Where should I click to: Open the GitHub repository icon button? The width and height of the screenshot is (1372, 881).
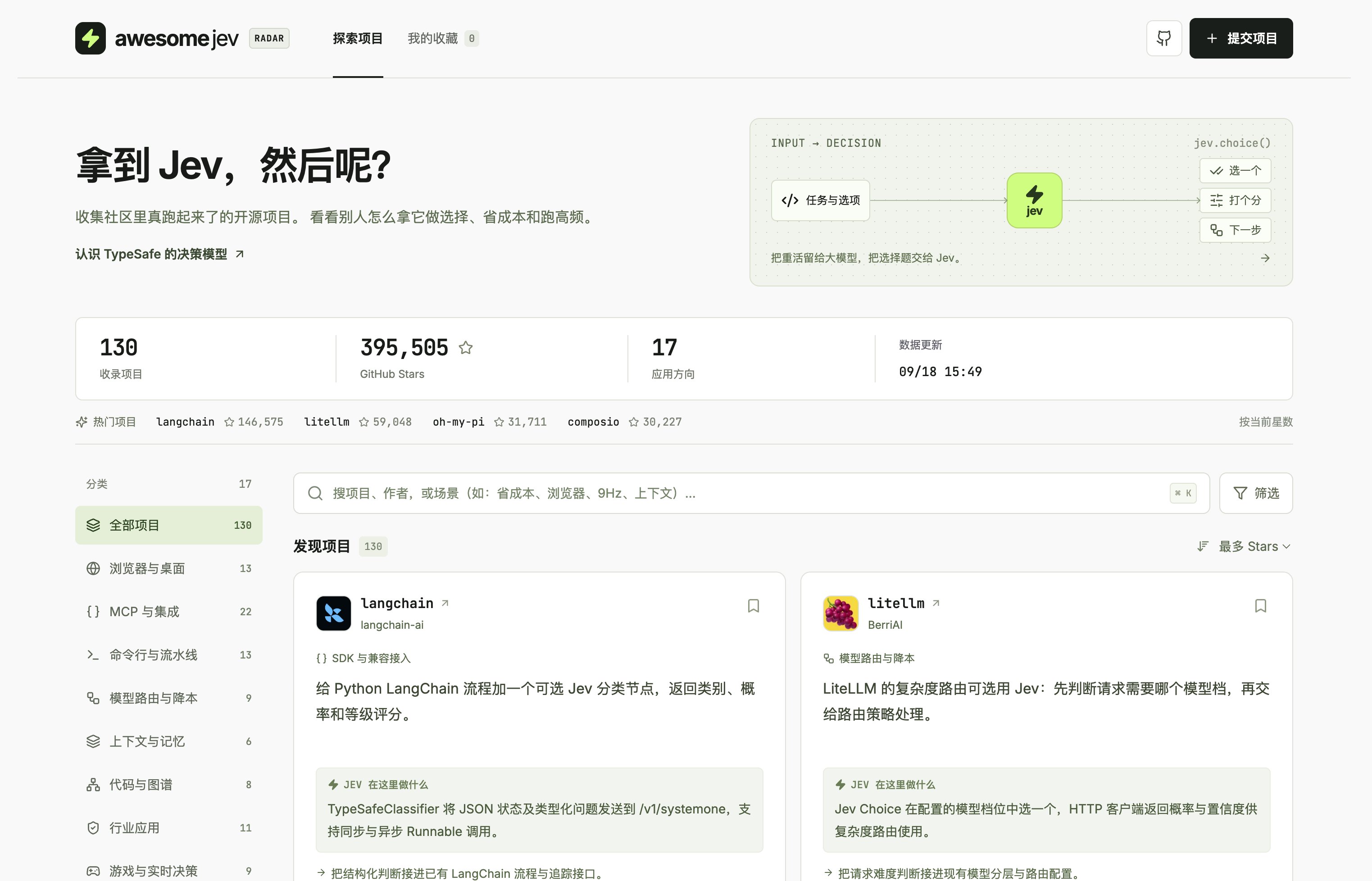pyautogui.click(x=1164, y=38)
